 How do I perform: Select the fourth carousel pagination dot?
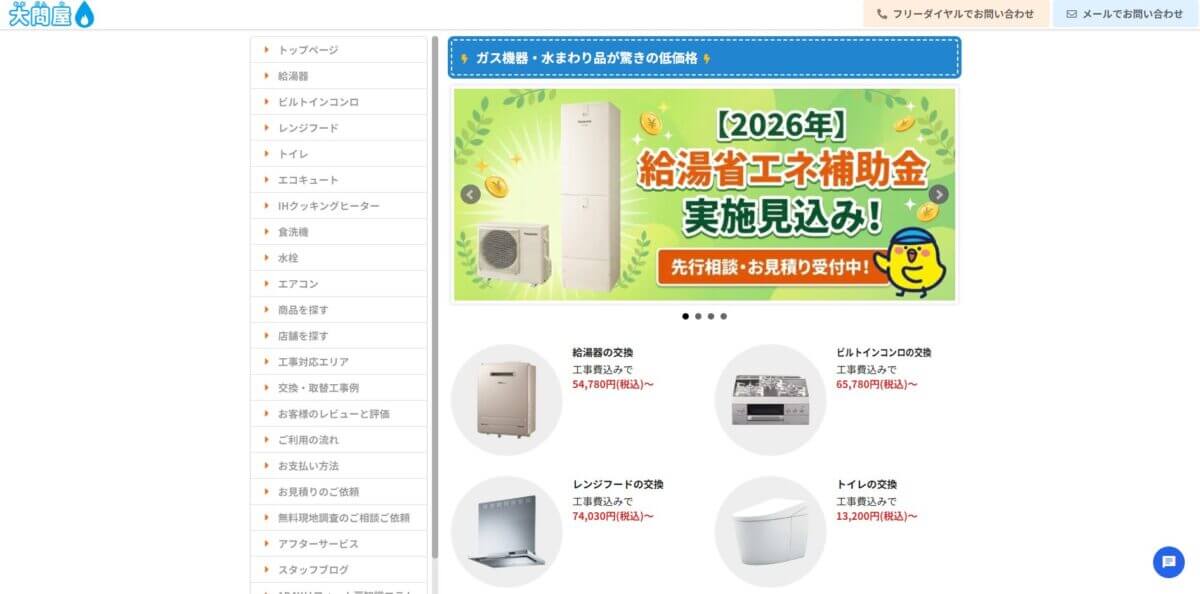tap(724, 316)
